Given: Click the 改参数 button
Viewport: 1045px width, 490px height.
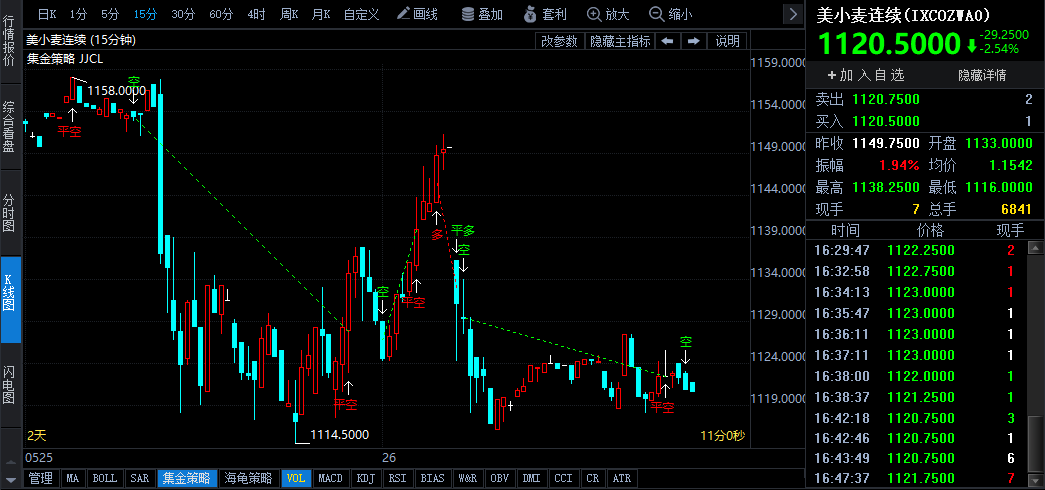Looking at the screenshot, I should click(x=560, y=41).
